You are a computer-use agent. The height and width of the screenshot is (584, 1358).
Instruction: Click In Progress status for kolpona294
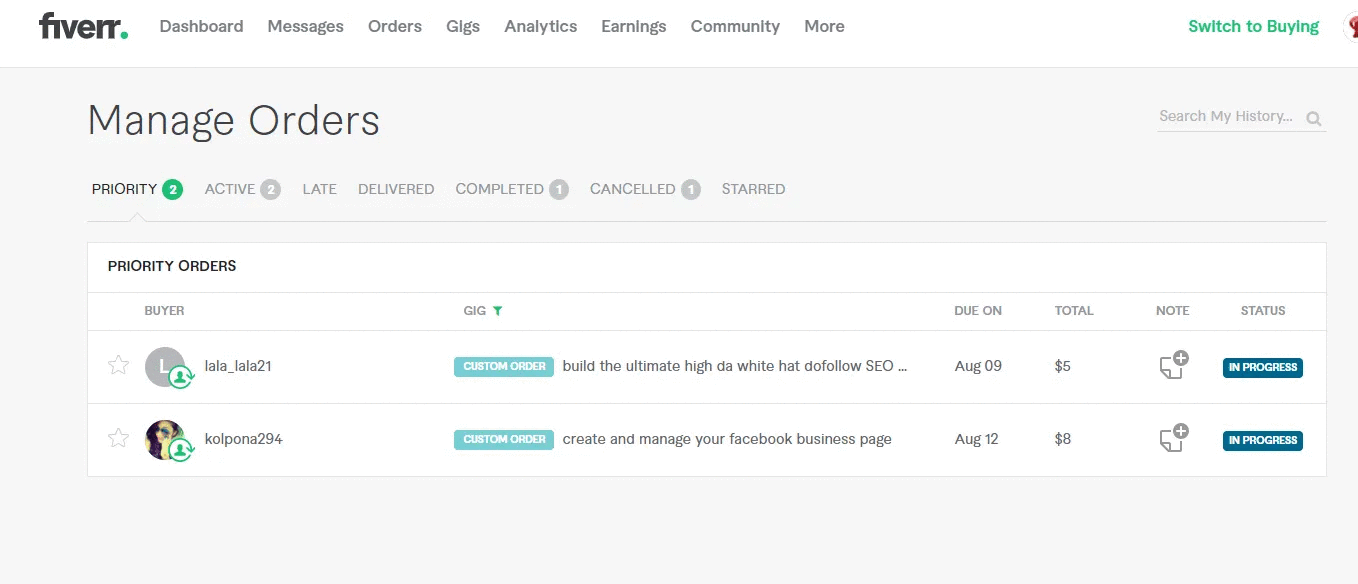tap(1262, 440)
